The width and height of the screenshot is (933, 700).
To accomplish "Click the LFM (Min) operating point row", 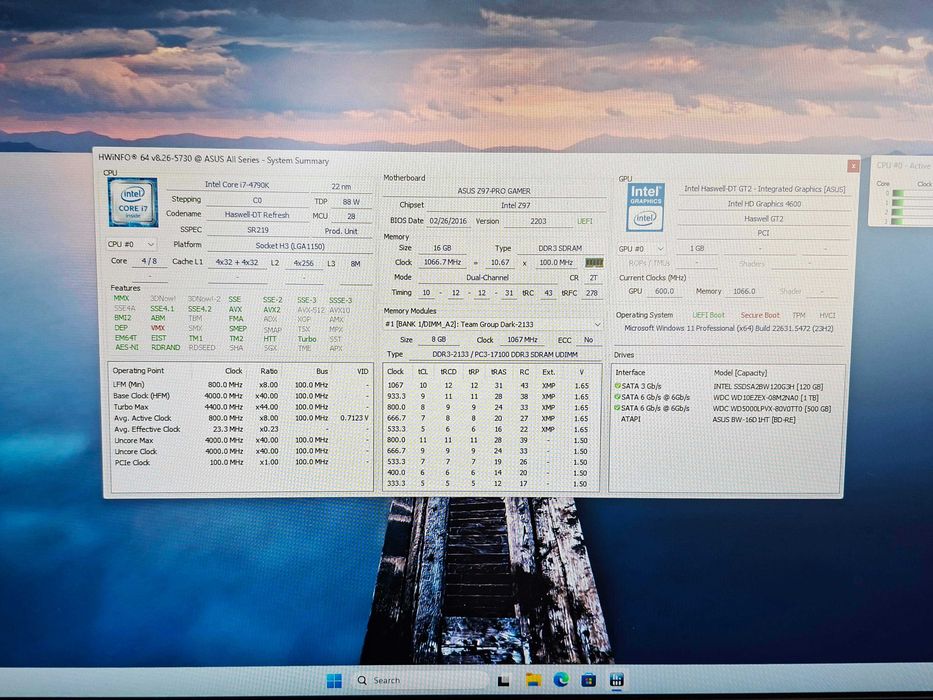I will 241,385.
